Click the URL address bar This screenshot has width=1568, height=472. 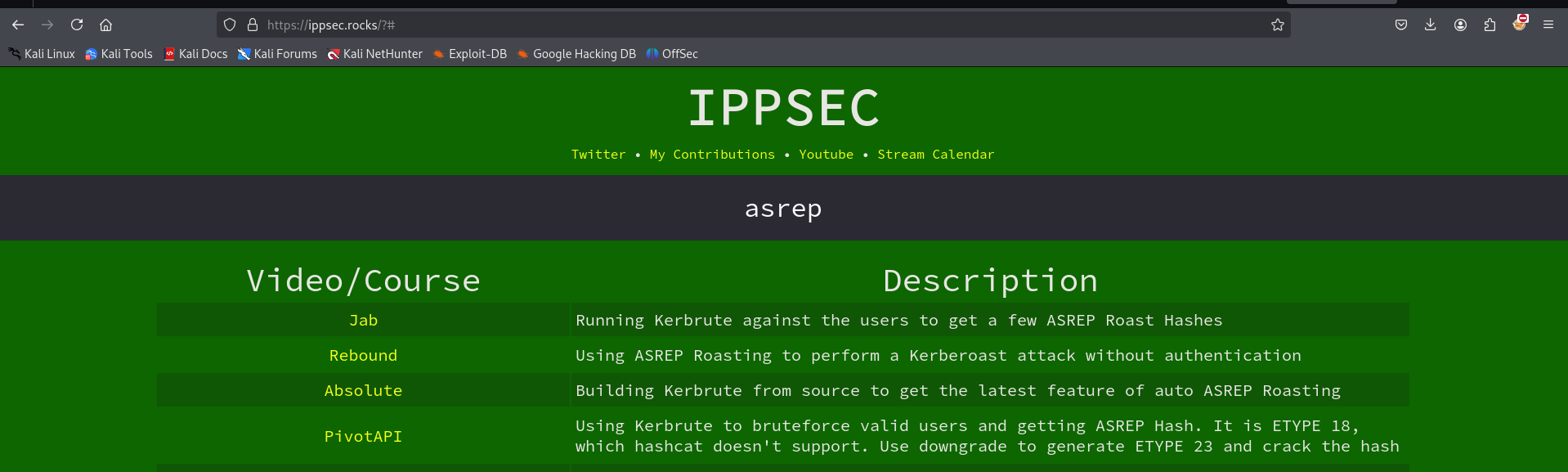coord(736,25)
